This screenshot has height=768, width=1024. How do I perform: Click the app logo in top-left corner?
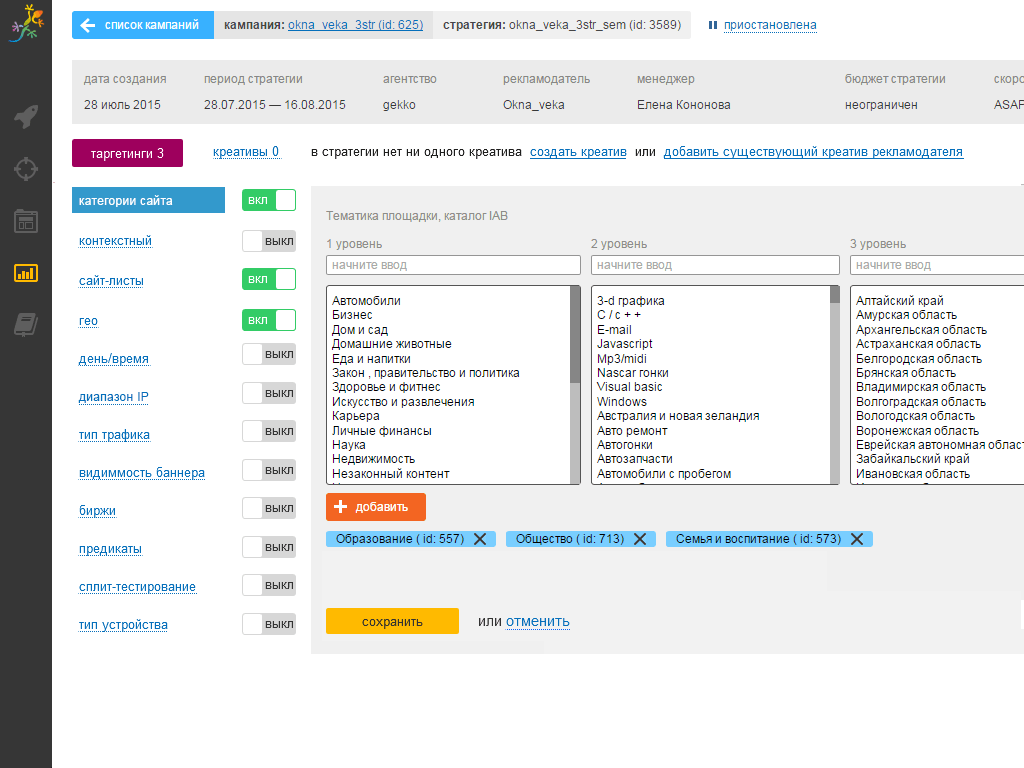tap(26, 24)
